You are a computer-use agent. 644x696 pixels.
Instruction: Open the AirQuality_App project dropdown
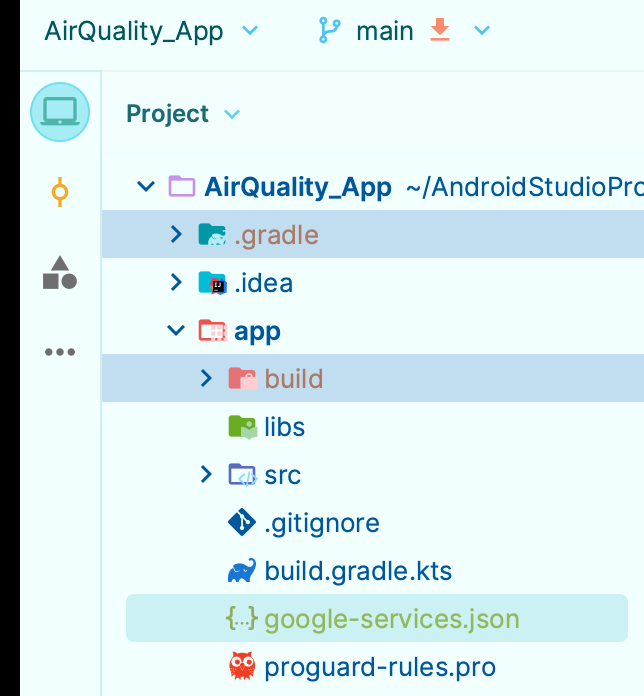pos(250,31)
